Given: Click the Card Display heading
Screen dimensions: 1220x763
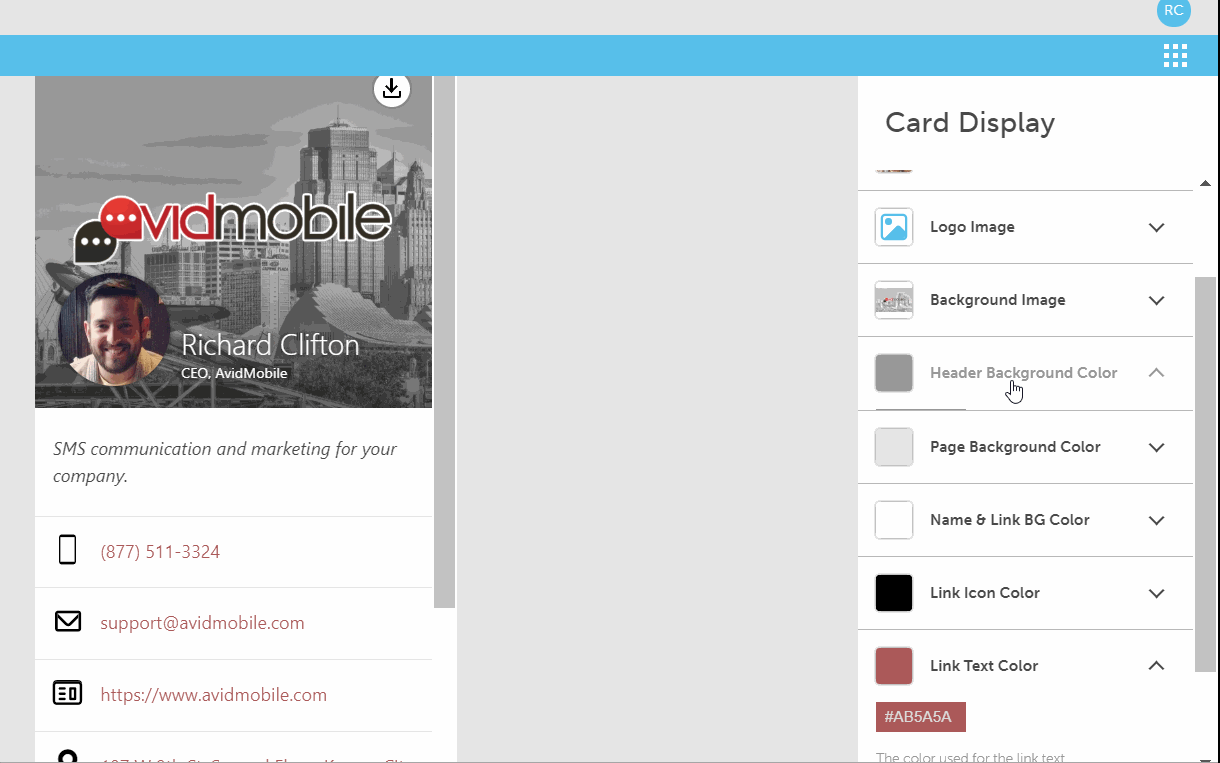Looking at the screenshot, I should tap(970, 123).
